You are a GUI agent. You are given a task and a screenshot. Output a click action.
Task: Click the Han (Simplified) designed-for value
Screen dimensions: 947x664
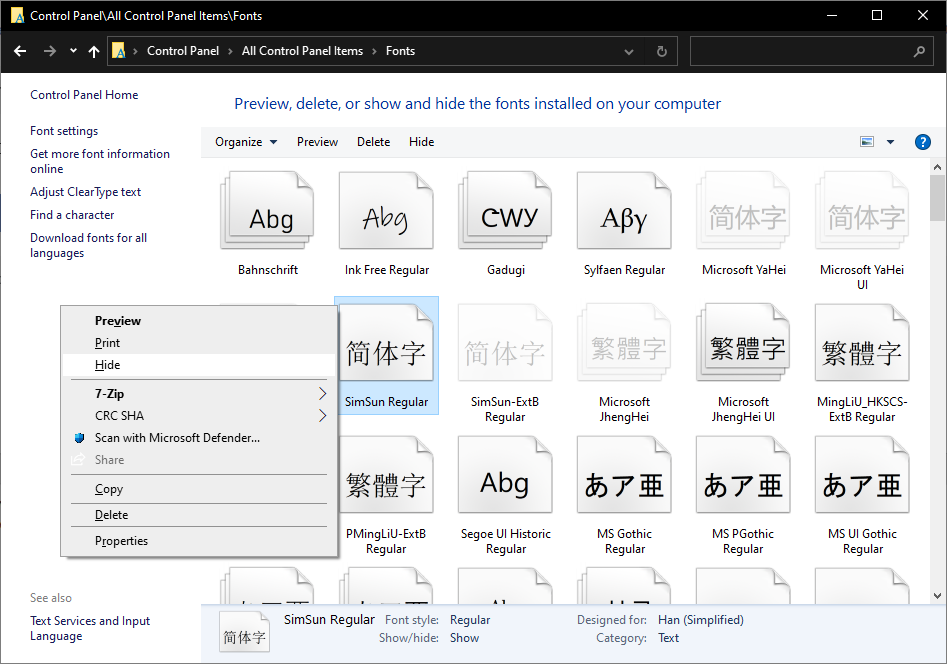(701, 620)
